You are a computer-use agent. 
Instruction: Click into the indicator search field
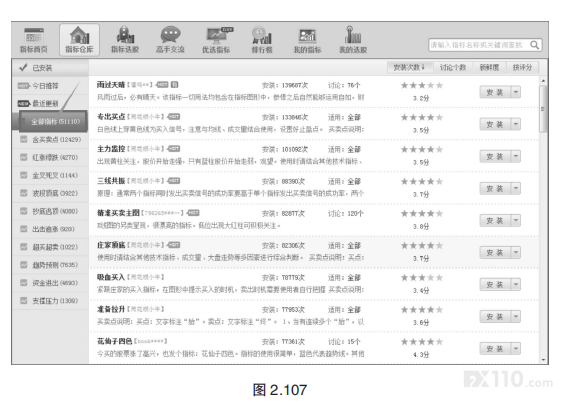479,45
